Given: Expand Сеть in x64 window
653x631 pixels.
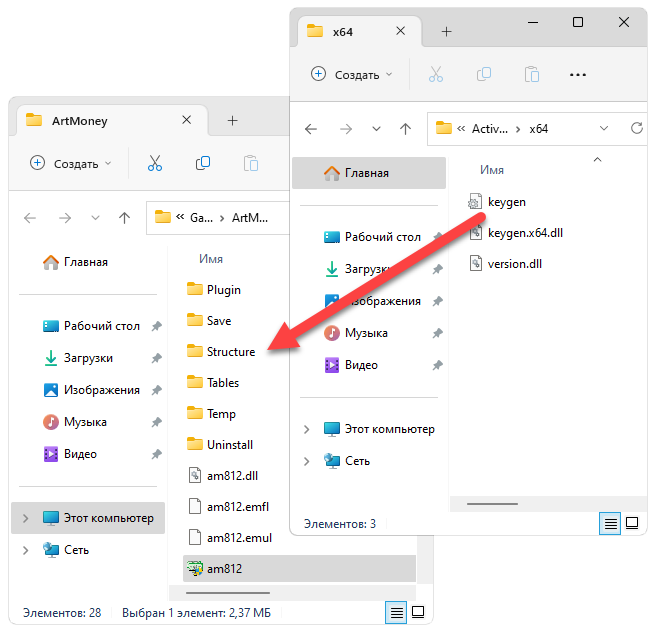Looking at the screenshot, I should pos(307,461).
